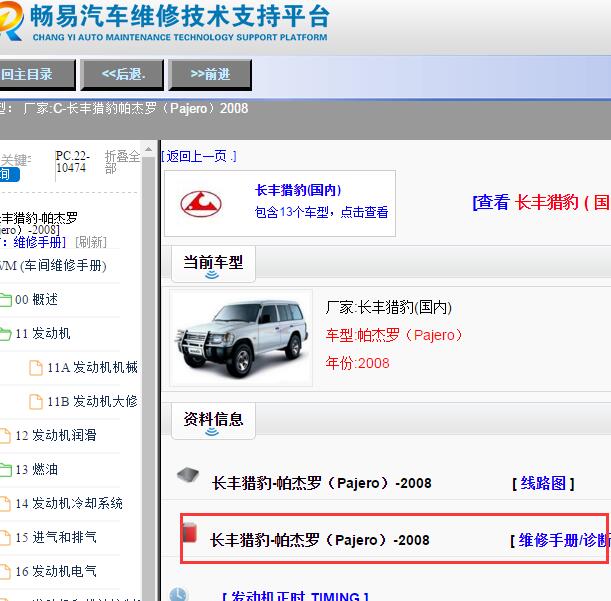Image resolution: width=611 pixels, height=601 pixels.
Task: Click the PC.22-10474 text in the sidebar
Action: [72, 162]
